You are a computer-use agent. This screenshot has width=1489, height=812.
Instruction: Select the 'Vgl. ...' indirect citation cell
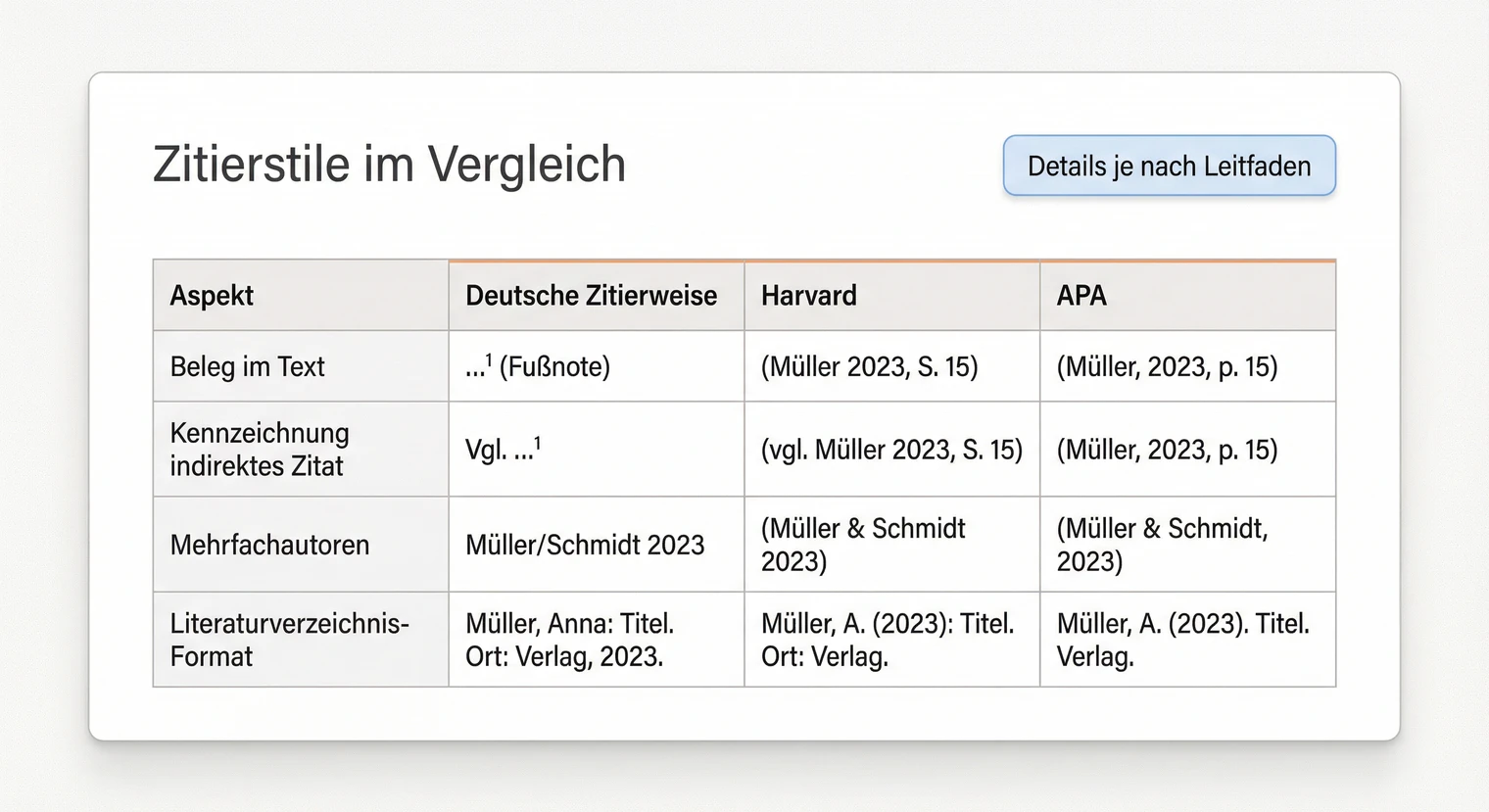pos(503,450)
